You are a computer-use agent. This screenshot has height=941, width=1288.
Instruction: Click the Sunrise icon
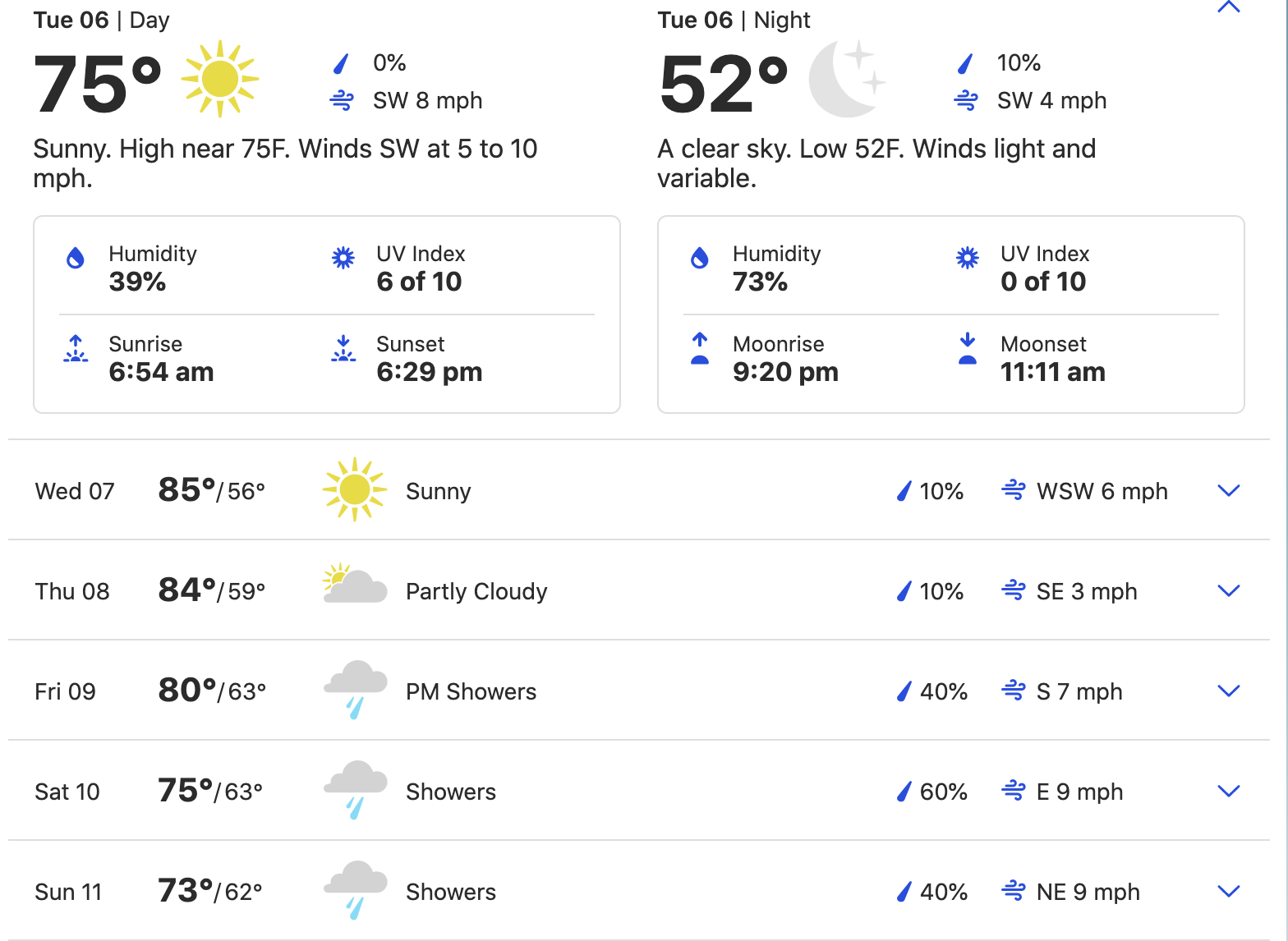76,349
